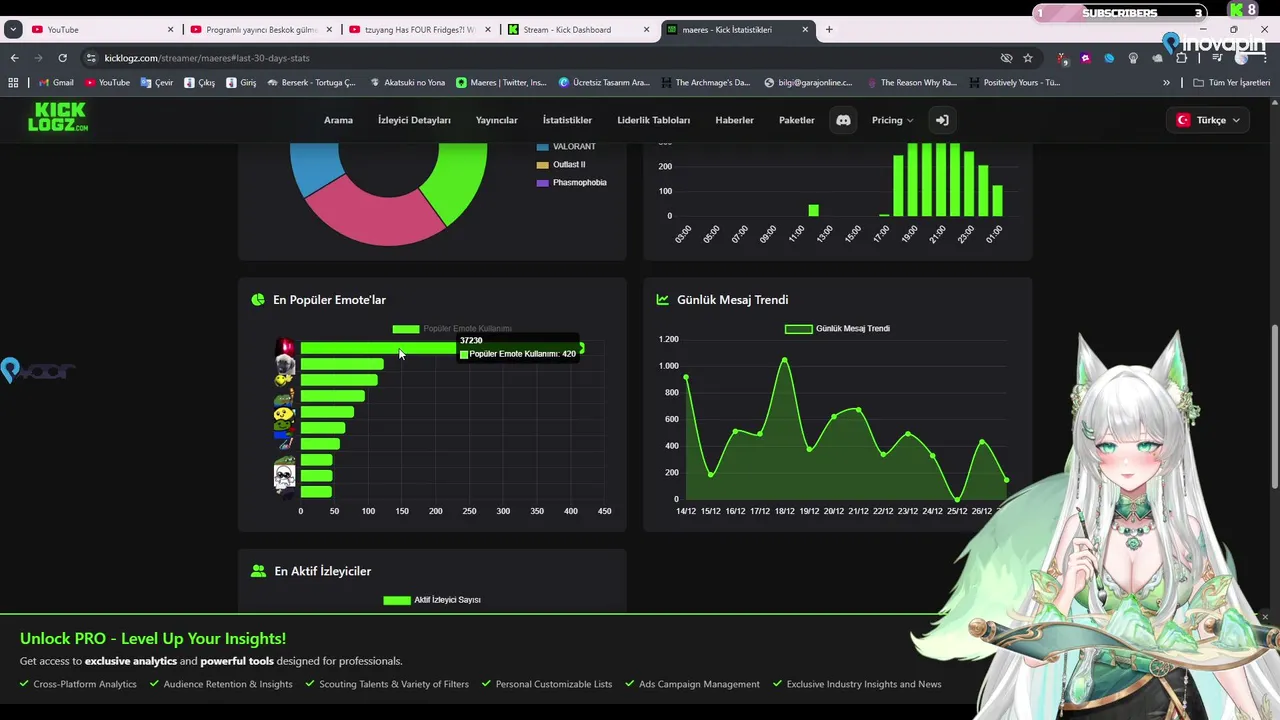
Task: Open Tüm Yer İşaretleri bookmarks folder
Action: point(1232,82)
